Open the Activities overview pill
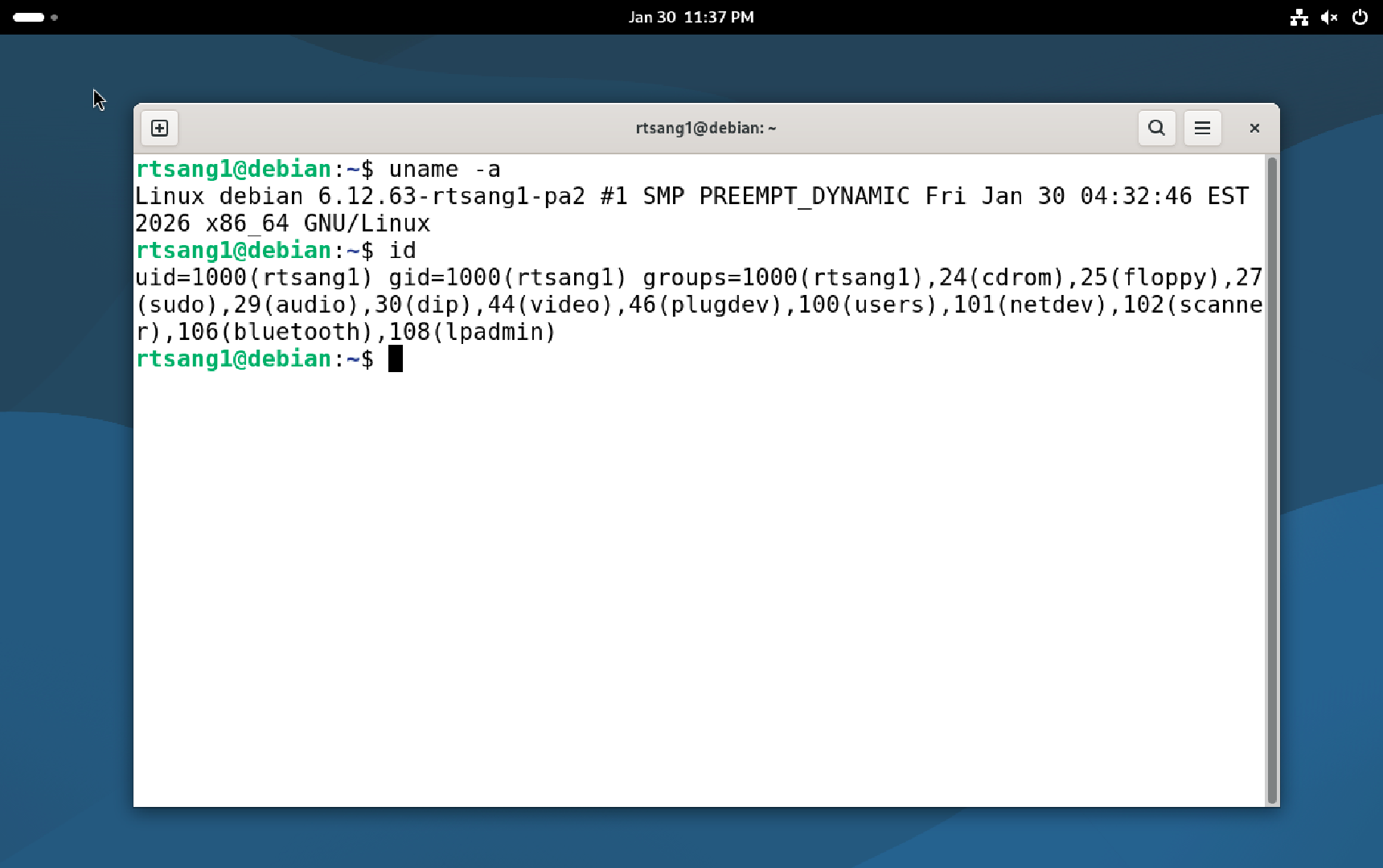Image resolution: width=1383 pixels, height=868 pixels. [x=29, y=17]
